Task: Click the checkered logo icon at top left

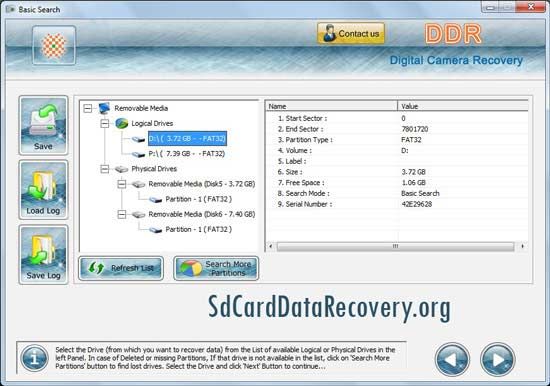Action: pos(54,46)
